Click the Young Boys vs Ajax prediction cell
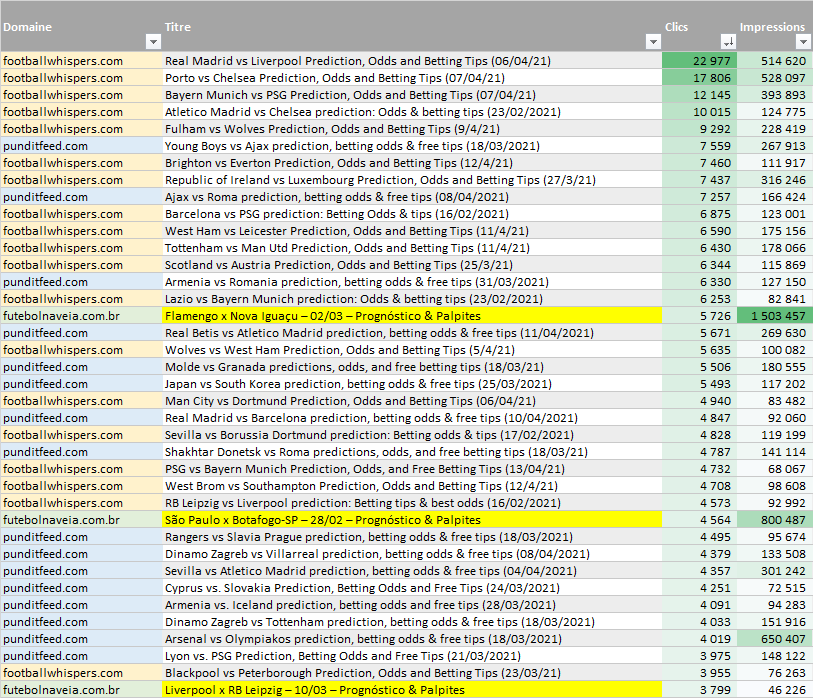This screenshot has width=813, height=698. click(x=352, y=146)
